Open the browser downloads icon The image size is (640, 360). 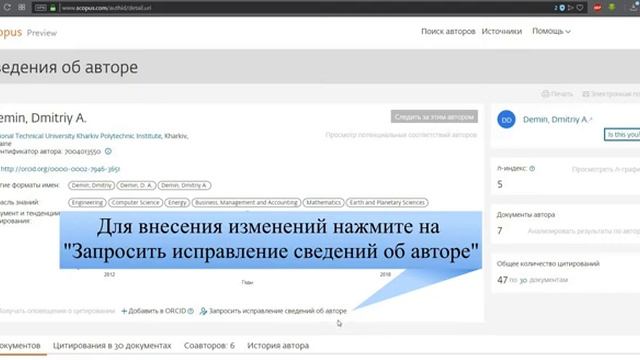tap(635, 8)
